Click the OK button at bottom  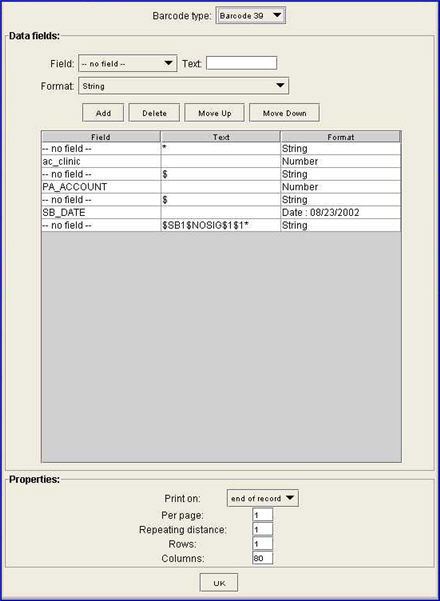pyautogui.click(x=219, y=583)
